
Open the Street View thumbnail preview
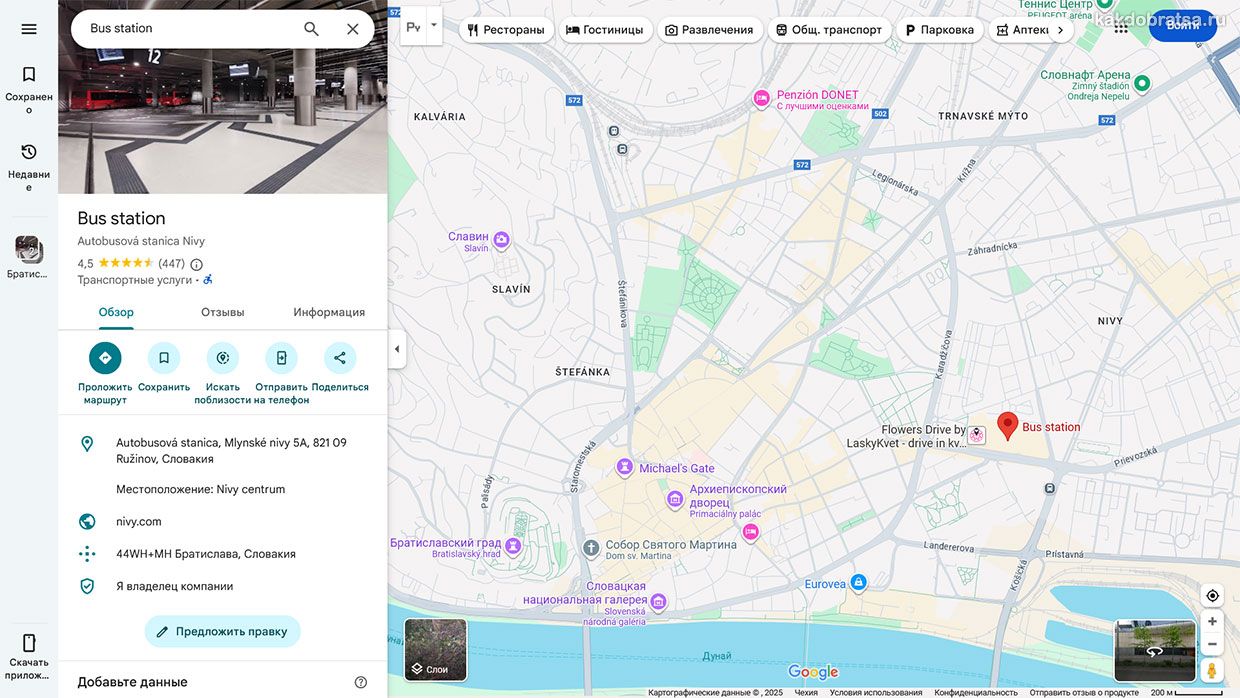[x=1155, y=650]
